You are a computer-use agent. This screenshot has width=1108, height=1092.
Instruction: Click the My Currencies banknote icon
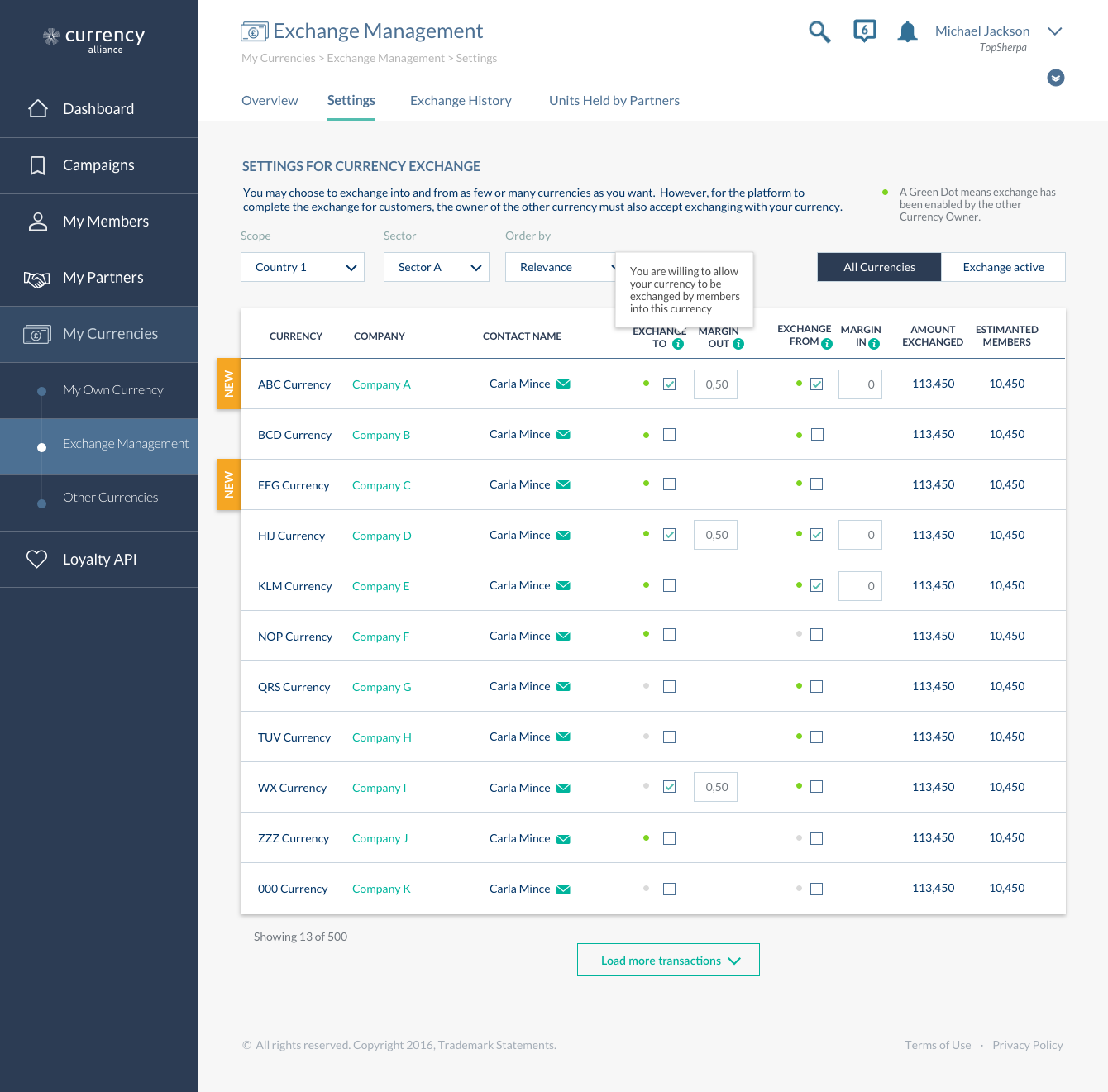(x=37, y=334)
